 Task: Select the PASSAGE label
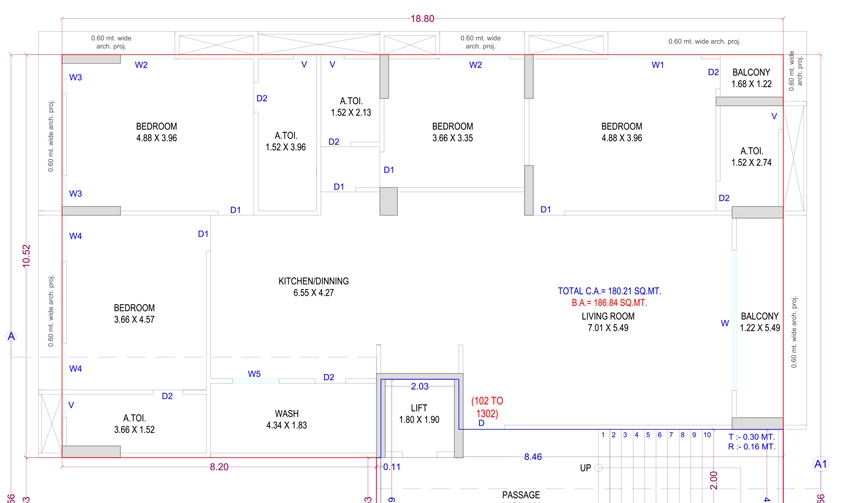point(521,495)
